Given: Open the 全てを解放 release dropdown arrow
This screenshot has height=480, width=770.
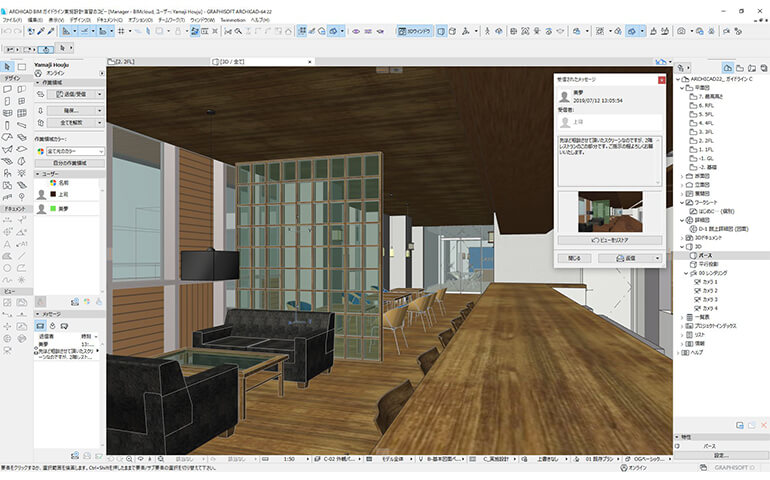Looking at the screenshot, I should [x=100, y=122].
